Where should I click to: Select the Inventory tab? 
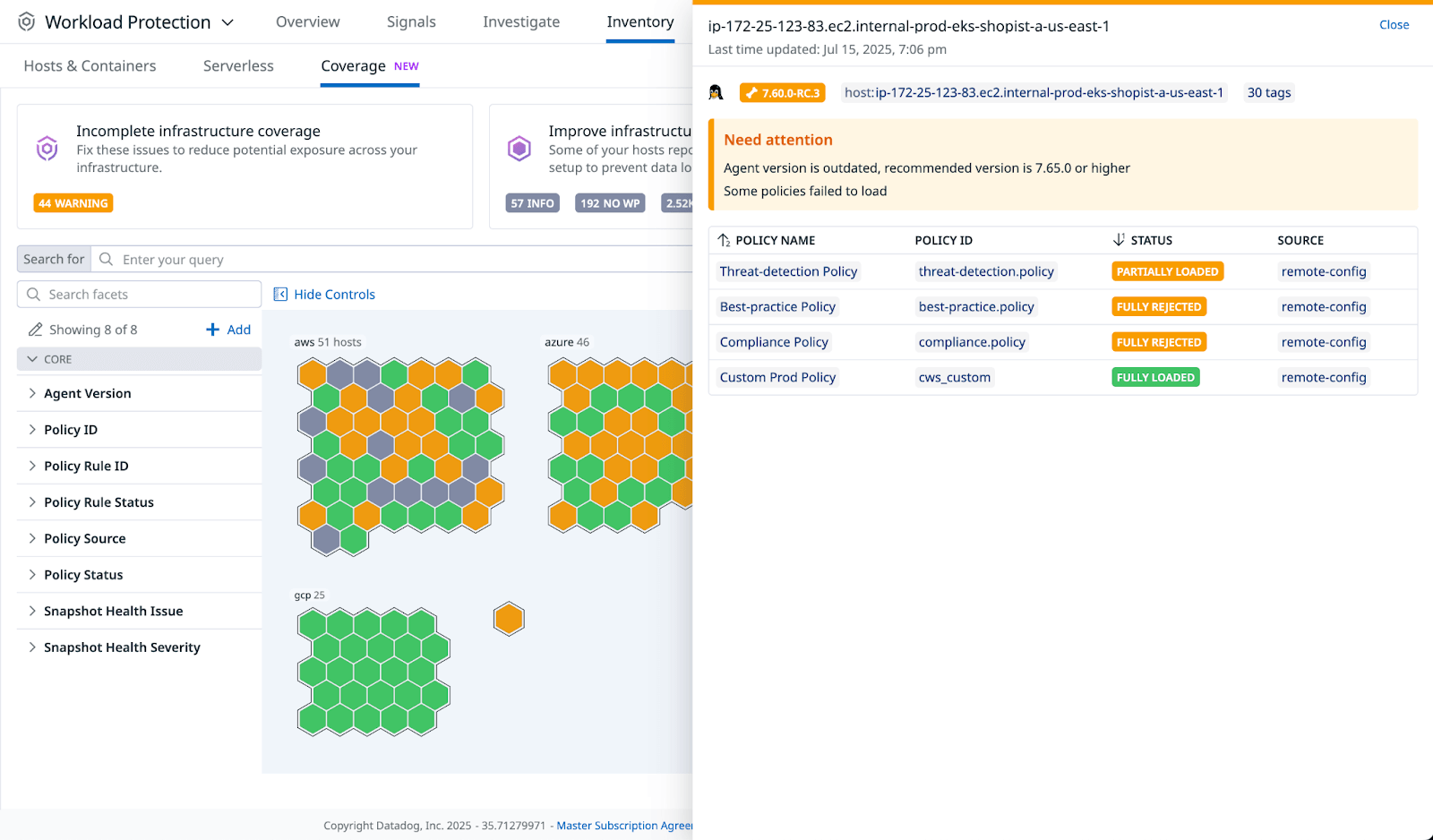(x=640, y=21)
